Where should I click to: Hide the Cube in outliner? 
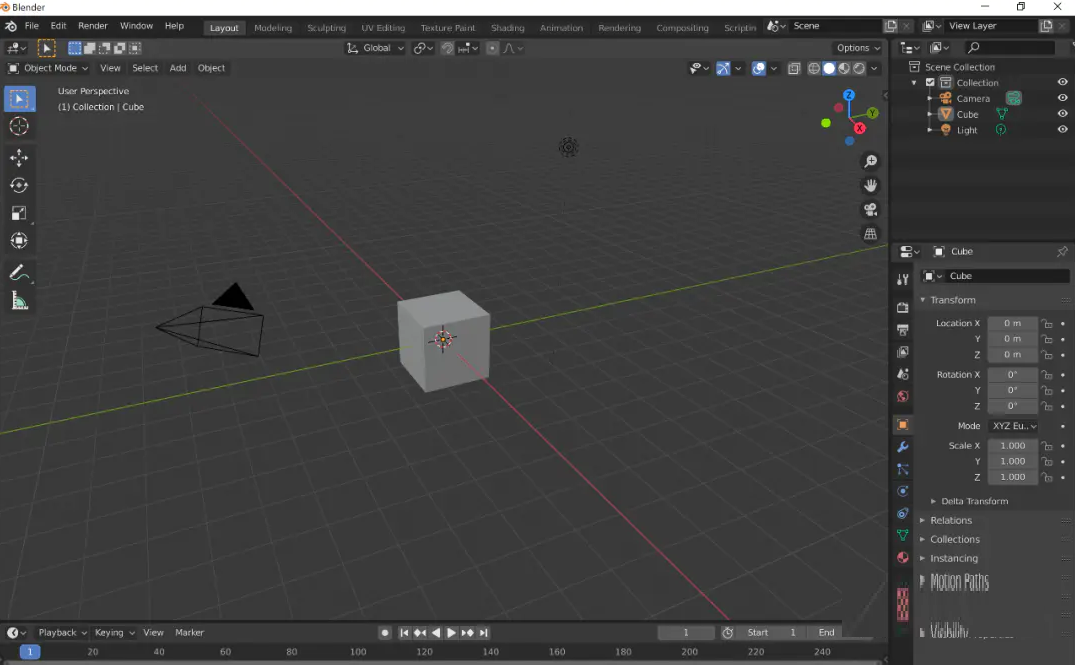coord(1063,114)
